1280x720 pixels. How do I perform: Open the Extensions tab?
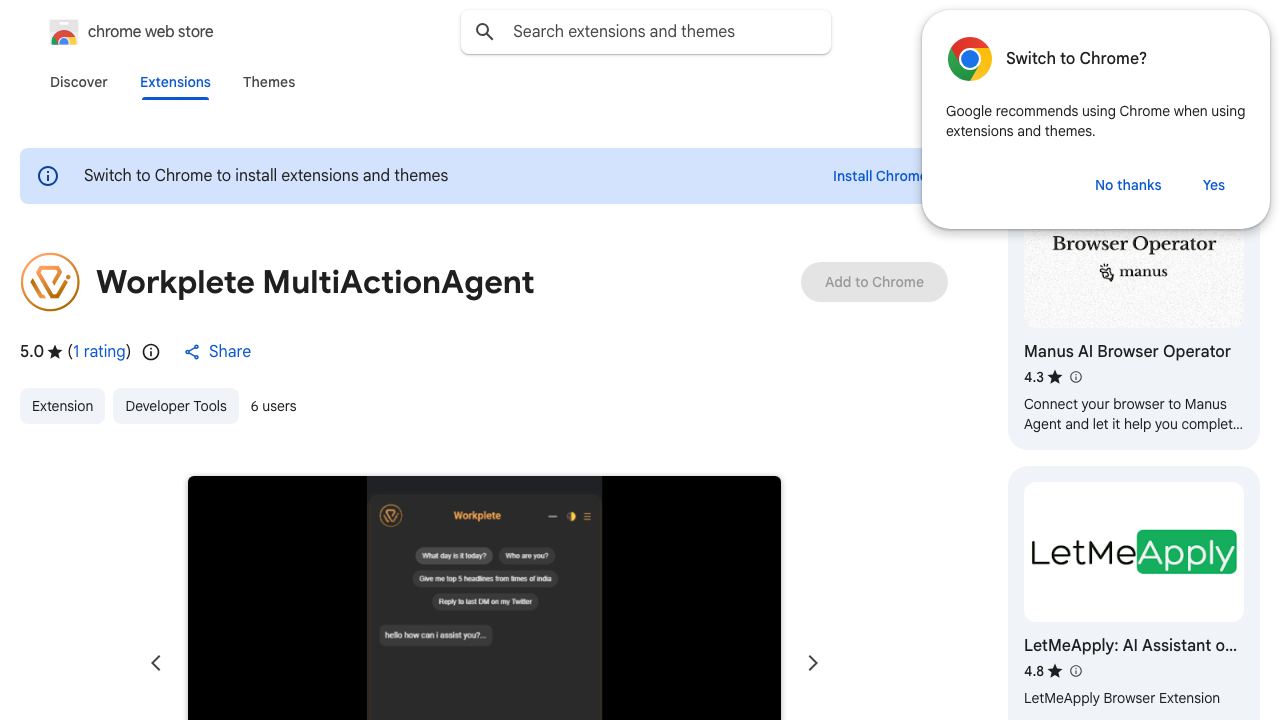coord(175,82)
